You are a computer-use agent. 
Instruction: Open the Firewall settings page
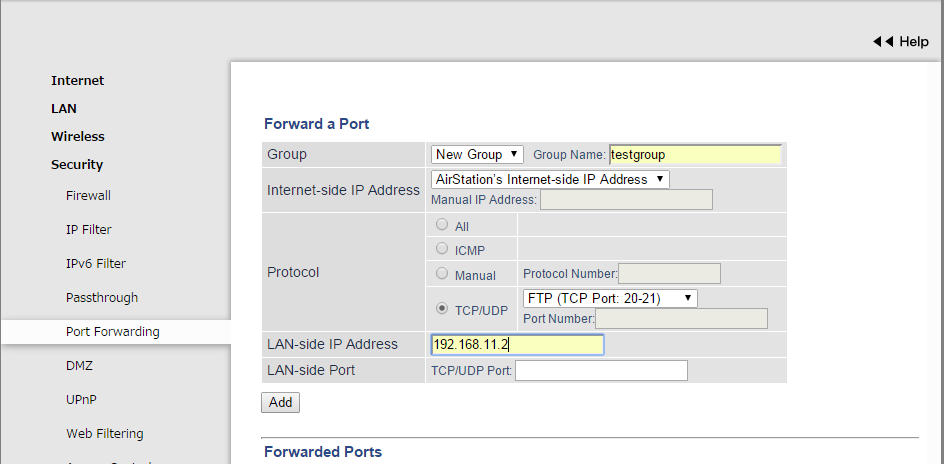pyautogui.click(x=88, y=196)
